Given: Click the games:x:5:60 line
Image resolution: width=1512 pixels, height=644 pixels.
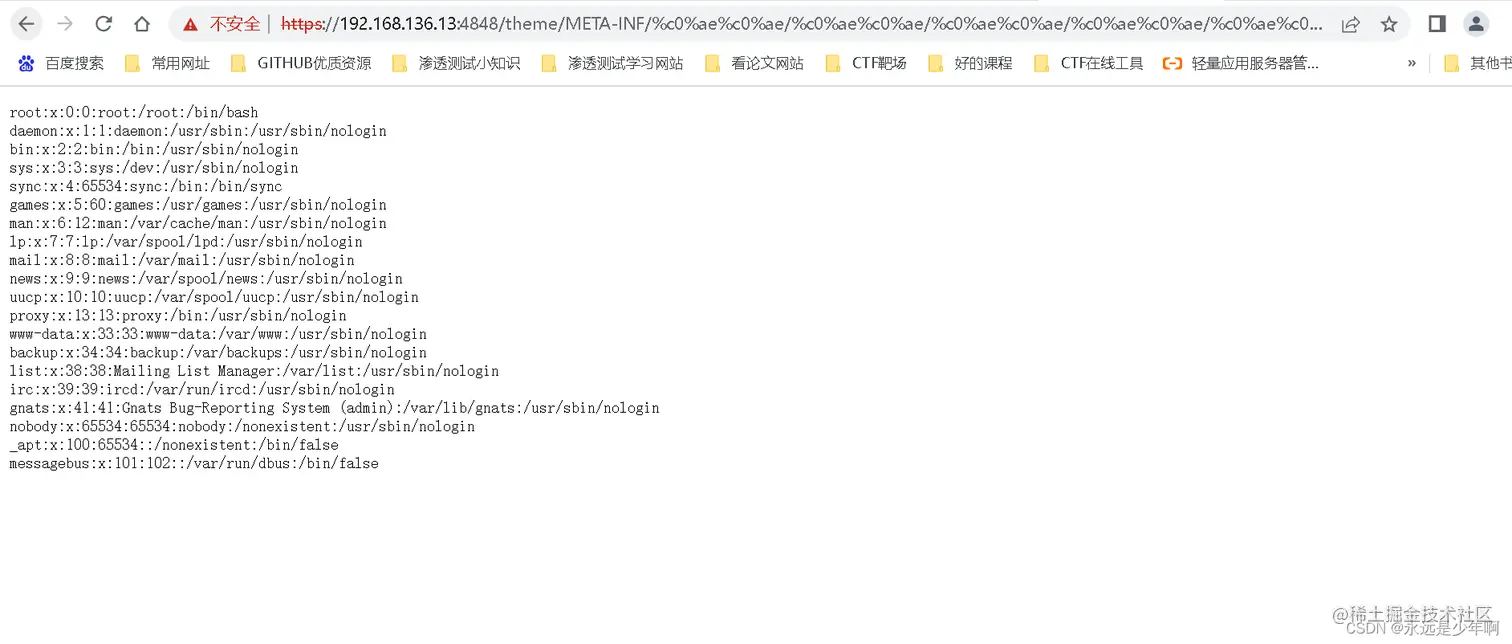Looking at the screenshot, I should (198, 205).
